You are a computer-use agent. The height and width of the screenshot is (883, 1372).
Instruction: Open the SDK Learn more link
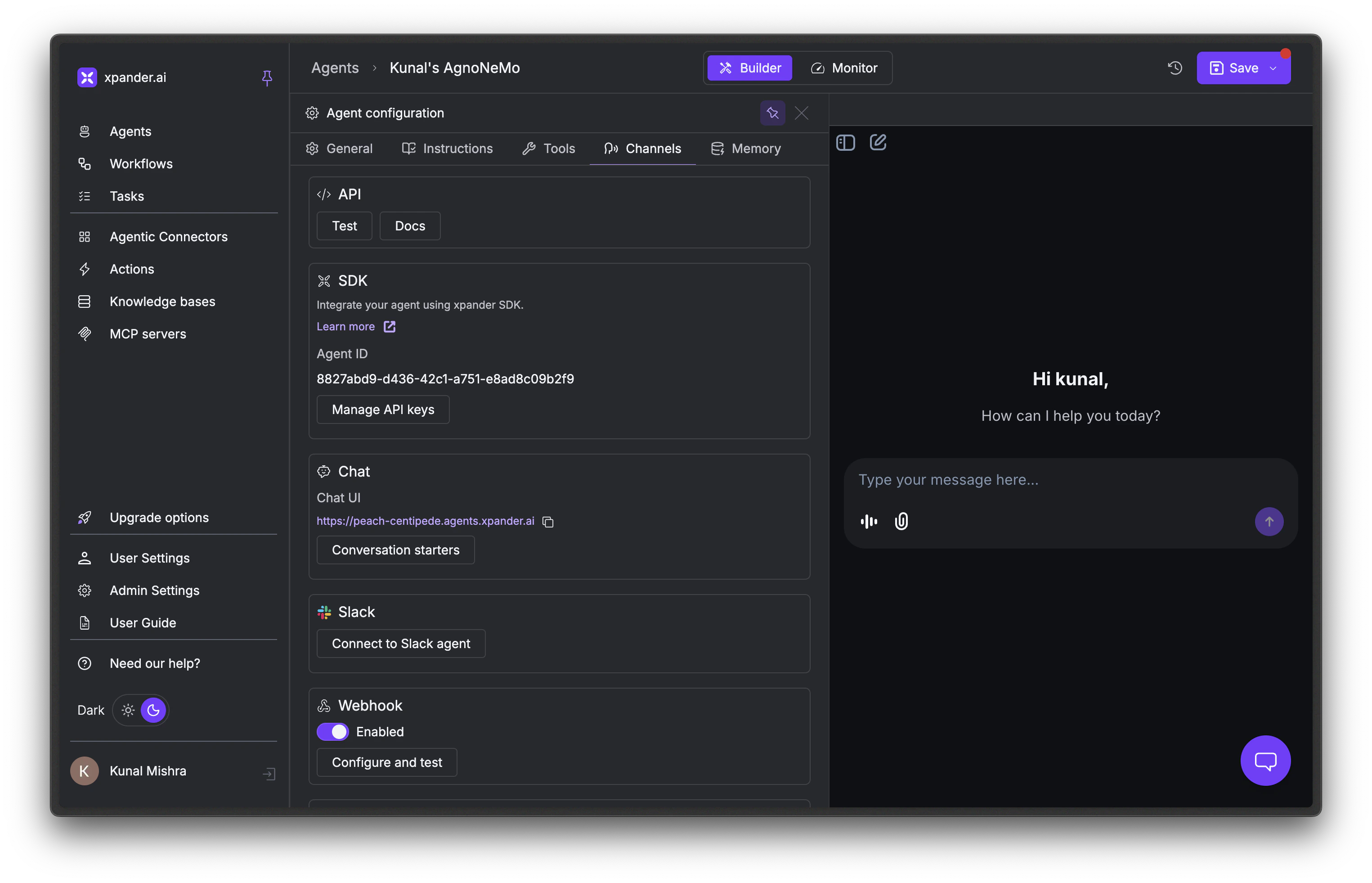coord(345,326)
